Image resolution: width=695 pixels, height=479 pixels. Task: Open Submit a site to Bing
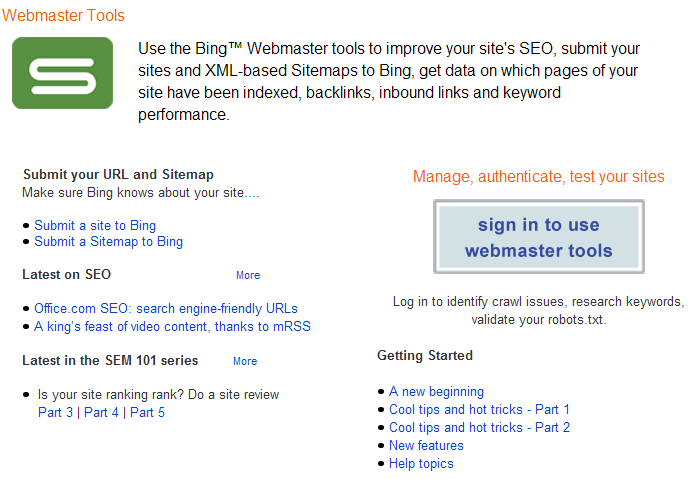pos(95,226)
